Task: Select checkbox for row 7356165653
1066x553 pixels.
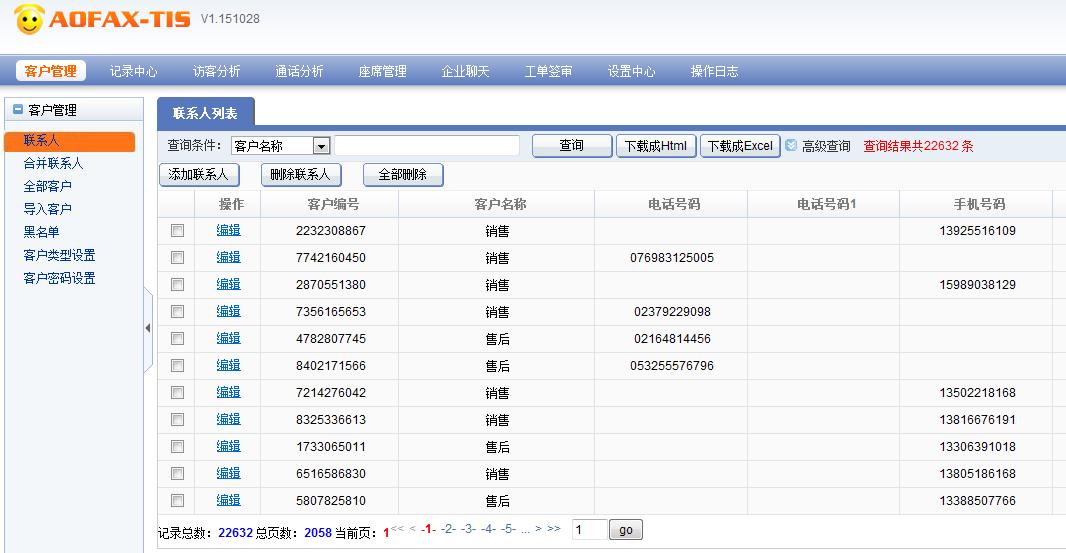Action: pos(178,312)
